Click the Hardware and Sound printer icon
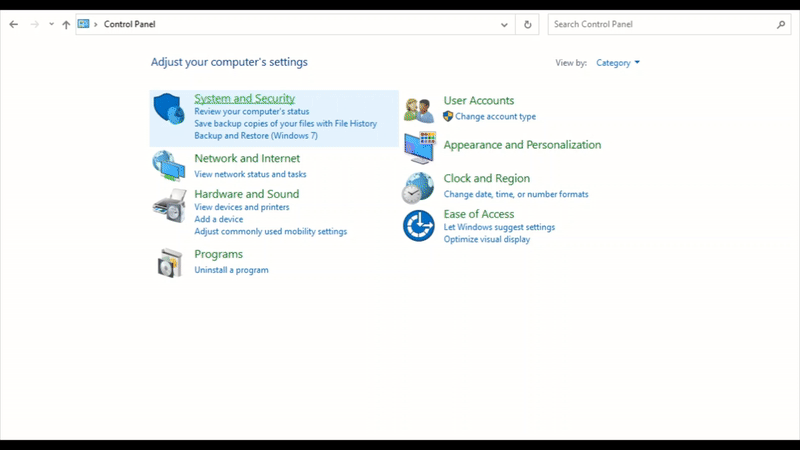This screenshot has height=450, width=800. [169, 206]
